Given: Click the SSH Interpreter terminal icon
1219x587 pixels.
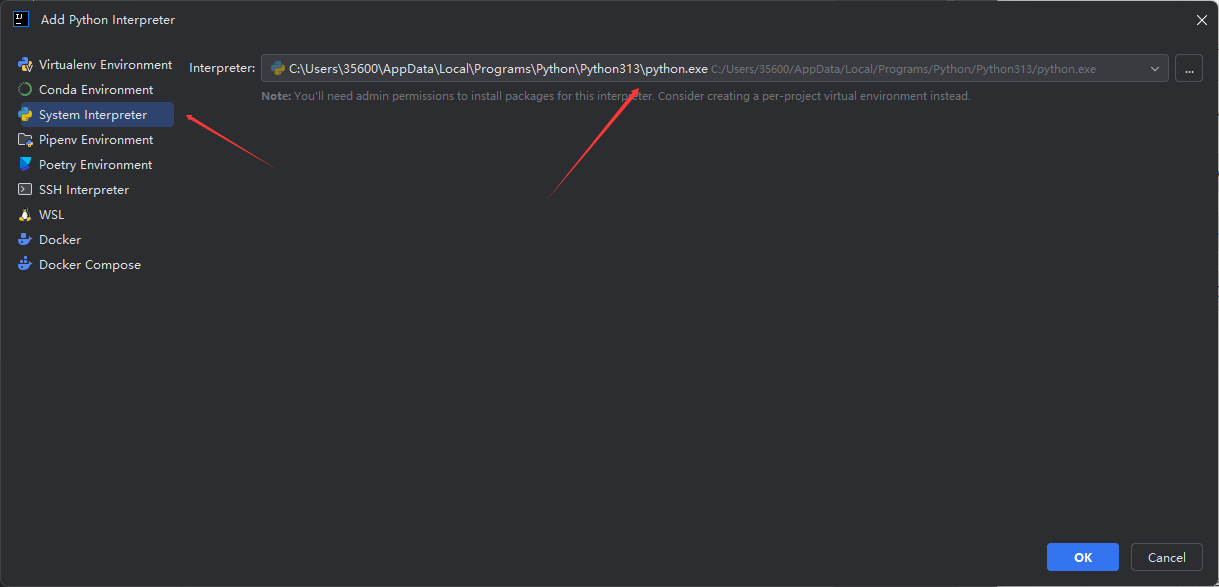Looking at the screenshot, I should click(25, 190).
